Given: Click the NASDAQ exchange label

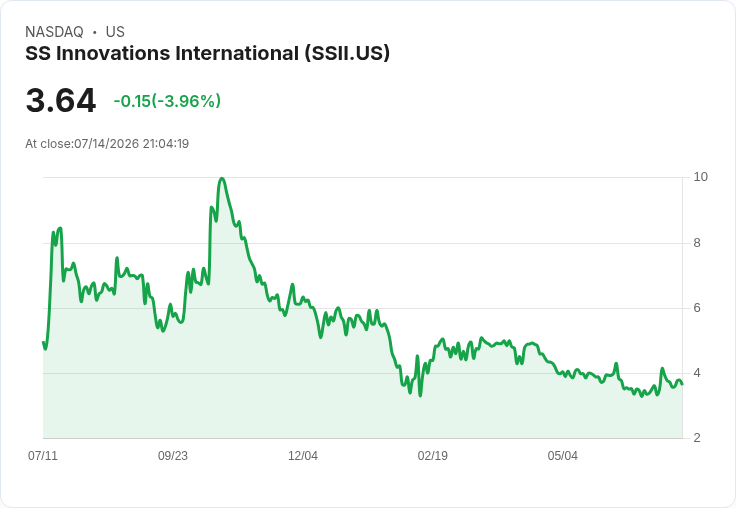Looking at the screenshot, I should pos(54,32).
